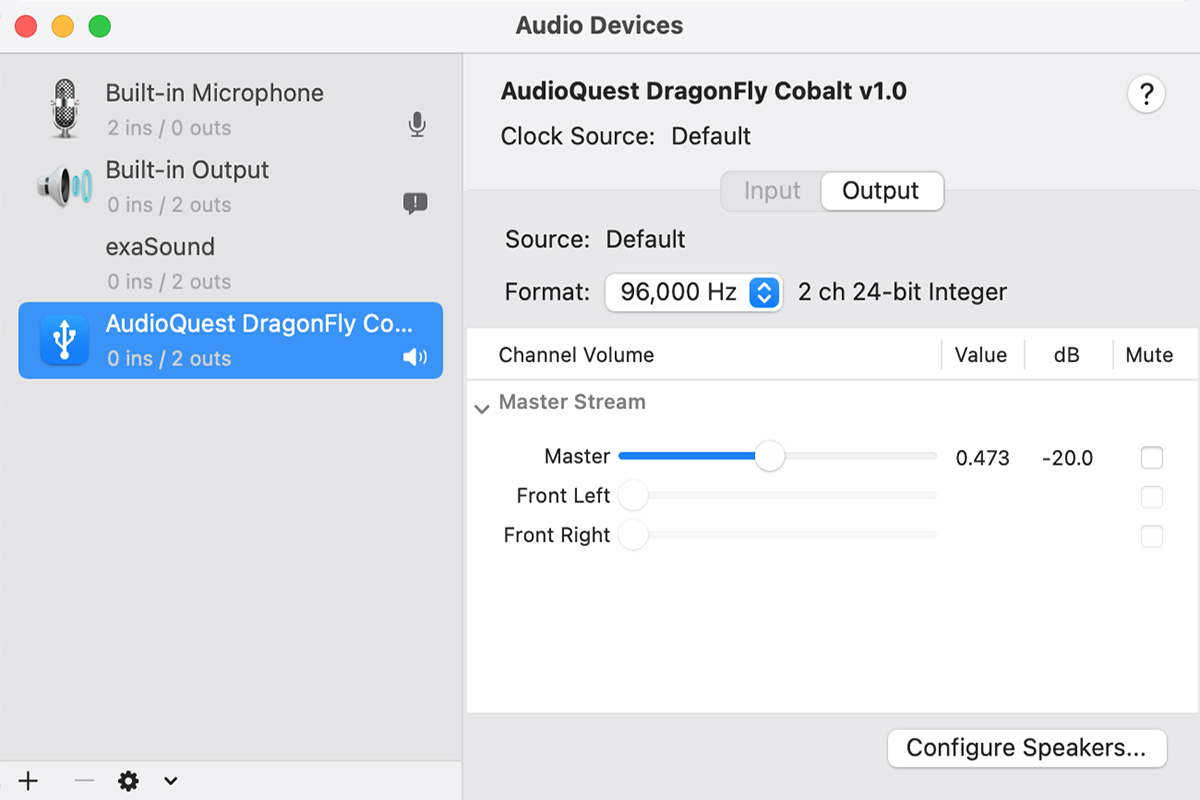Collapse the Master Stream section
This screenshot has height=800, width=1200.
coord(482,408)
